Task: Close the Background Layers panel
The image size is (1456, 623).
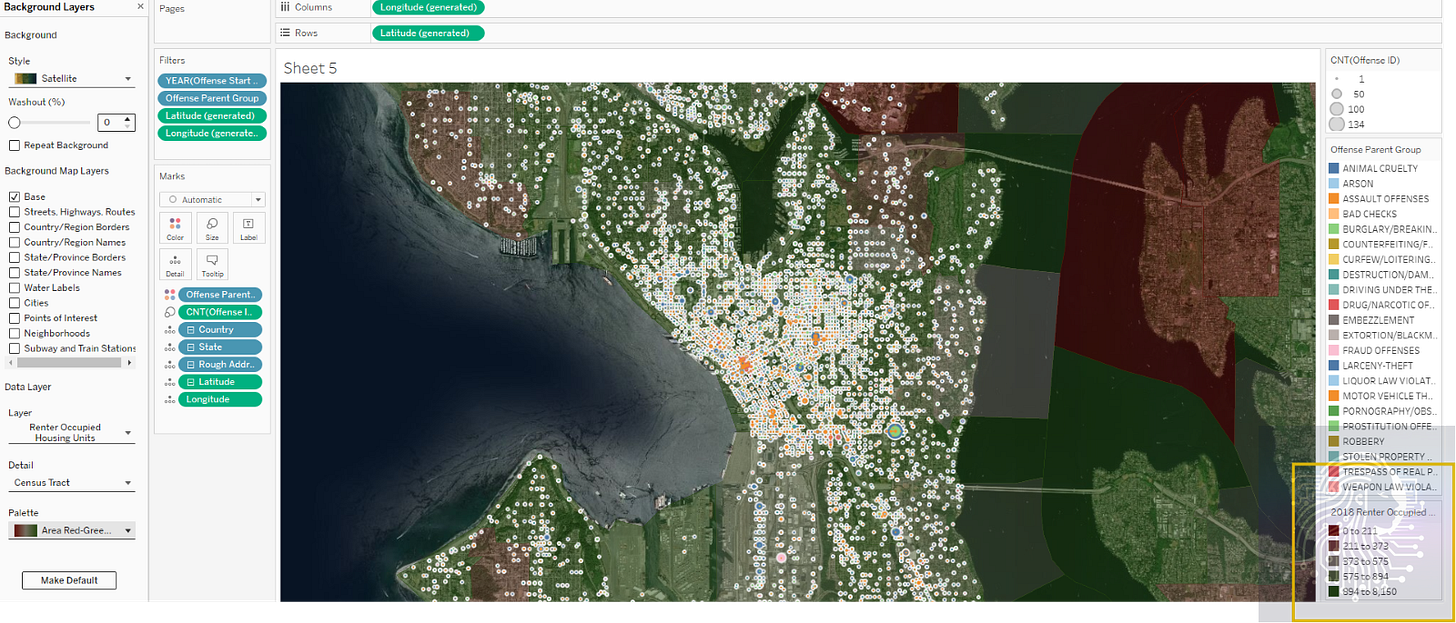Action: pyautogui.click(x=139, y=6)
